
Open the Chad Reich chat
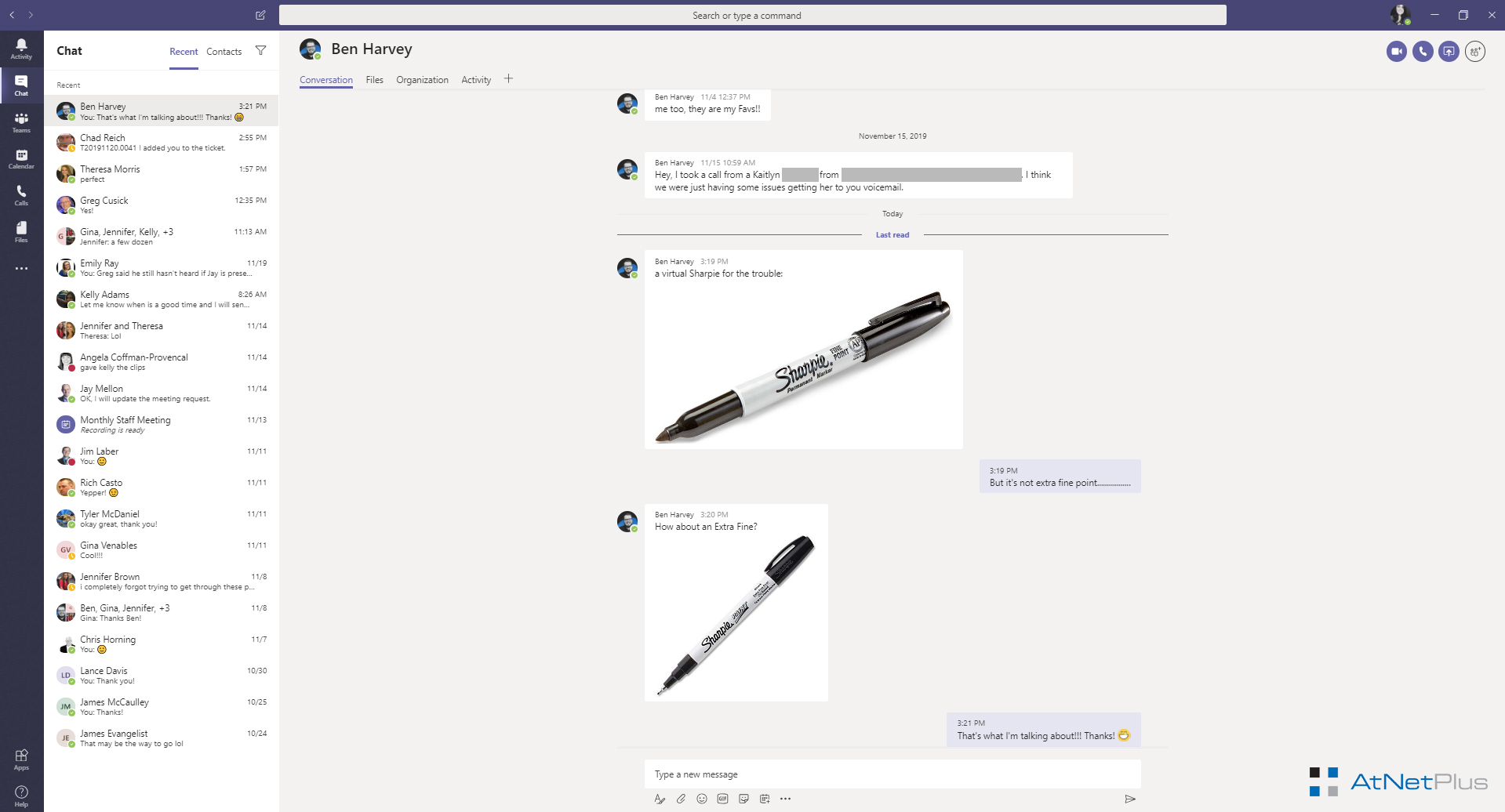coord(162,142)
